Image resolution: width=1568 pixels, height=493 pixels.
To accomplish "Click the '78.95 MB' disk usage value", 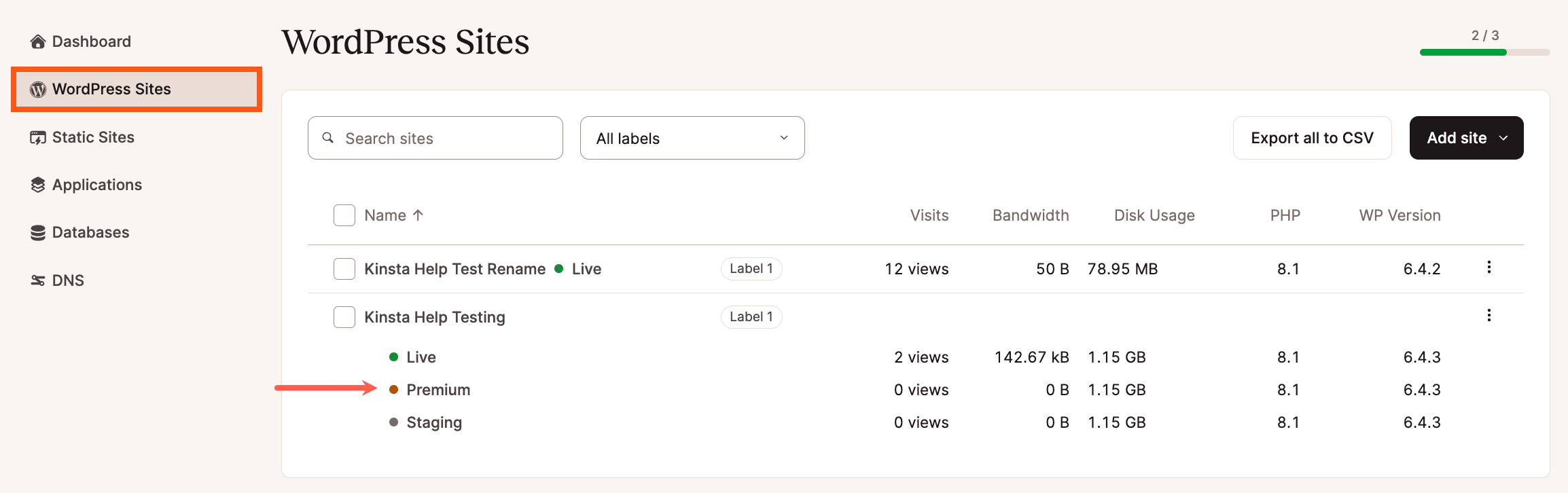I will [x=1122, y=269].
